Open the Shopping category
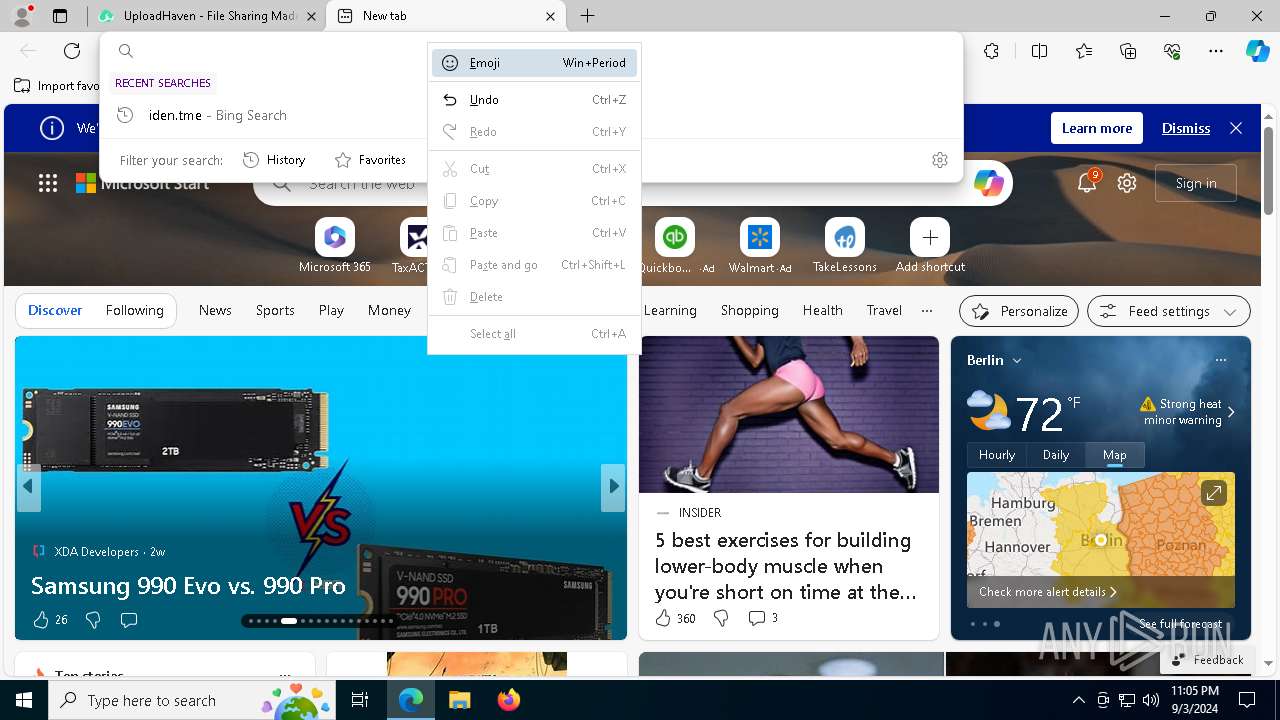This screenshot has width=1280, height=720. [750, 311]
